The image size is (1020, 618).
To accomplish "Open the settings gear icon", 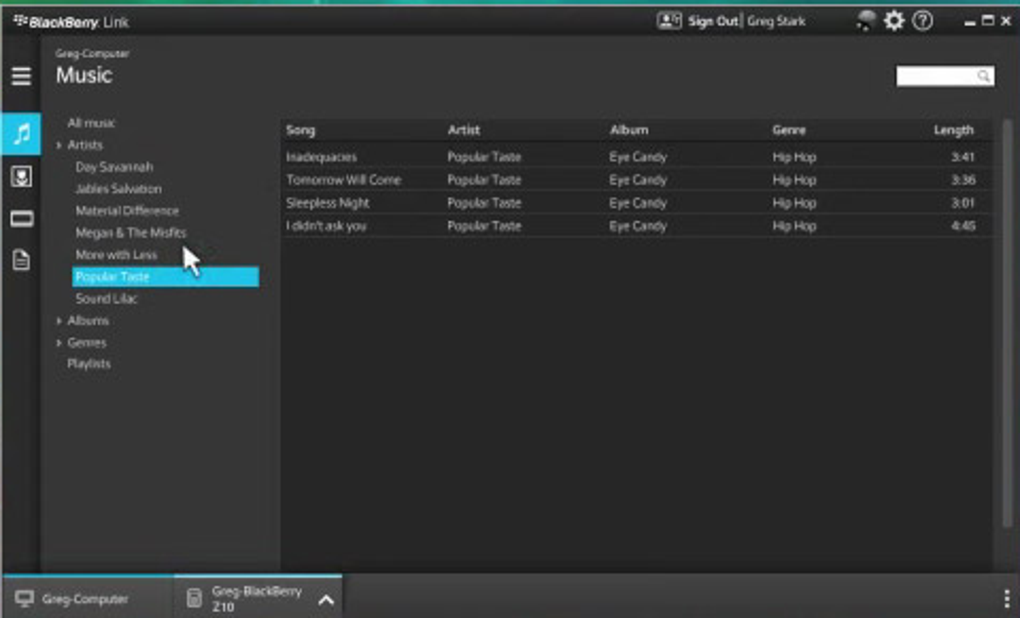I will [x=894, y=21].
